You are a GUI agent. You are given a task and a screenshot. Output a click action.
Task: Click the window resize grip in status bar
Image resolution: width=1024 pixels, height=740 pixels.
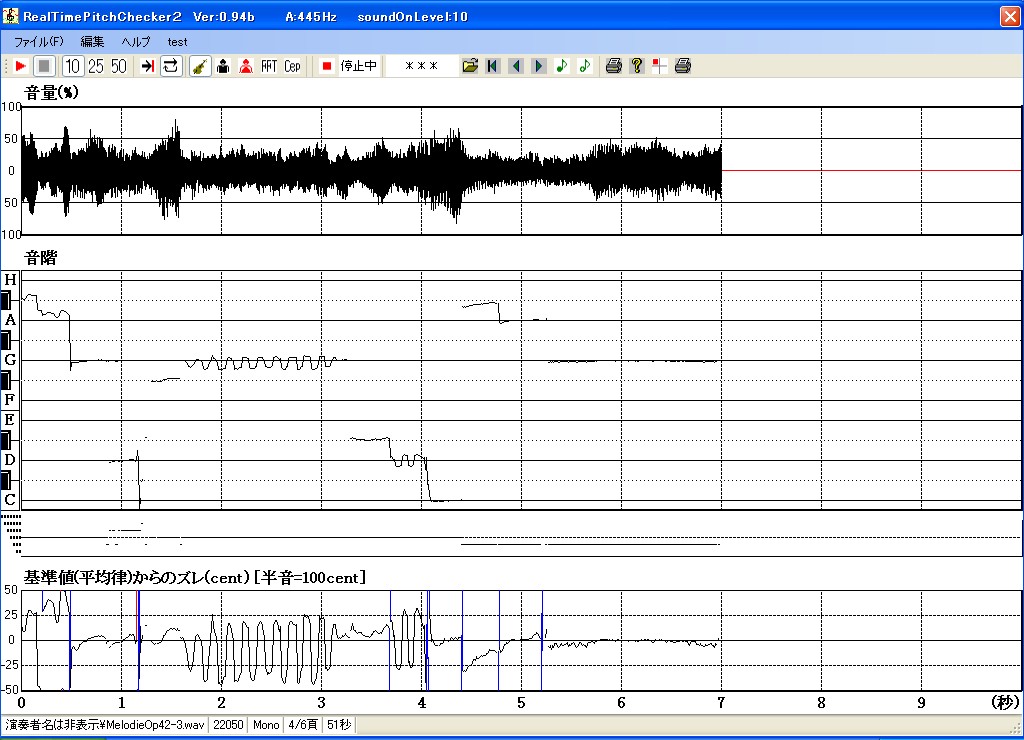click(x=1016, y=726)
